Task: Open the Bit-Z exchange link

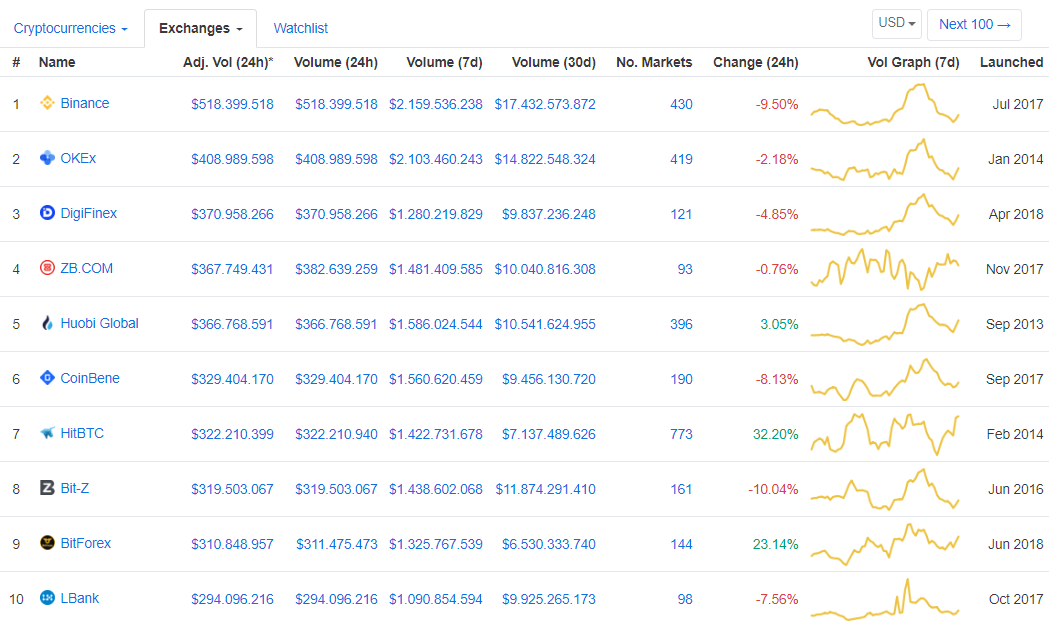Action: tap(74, 488)
